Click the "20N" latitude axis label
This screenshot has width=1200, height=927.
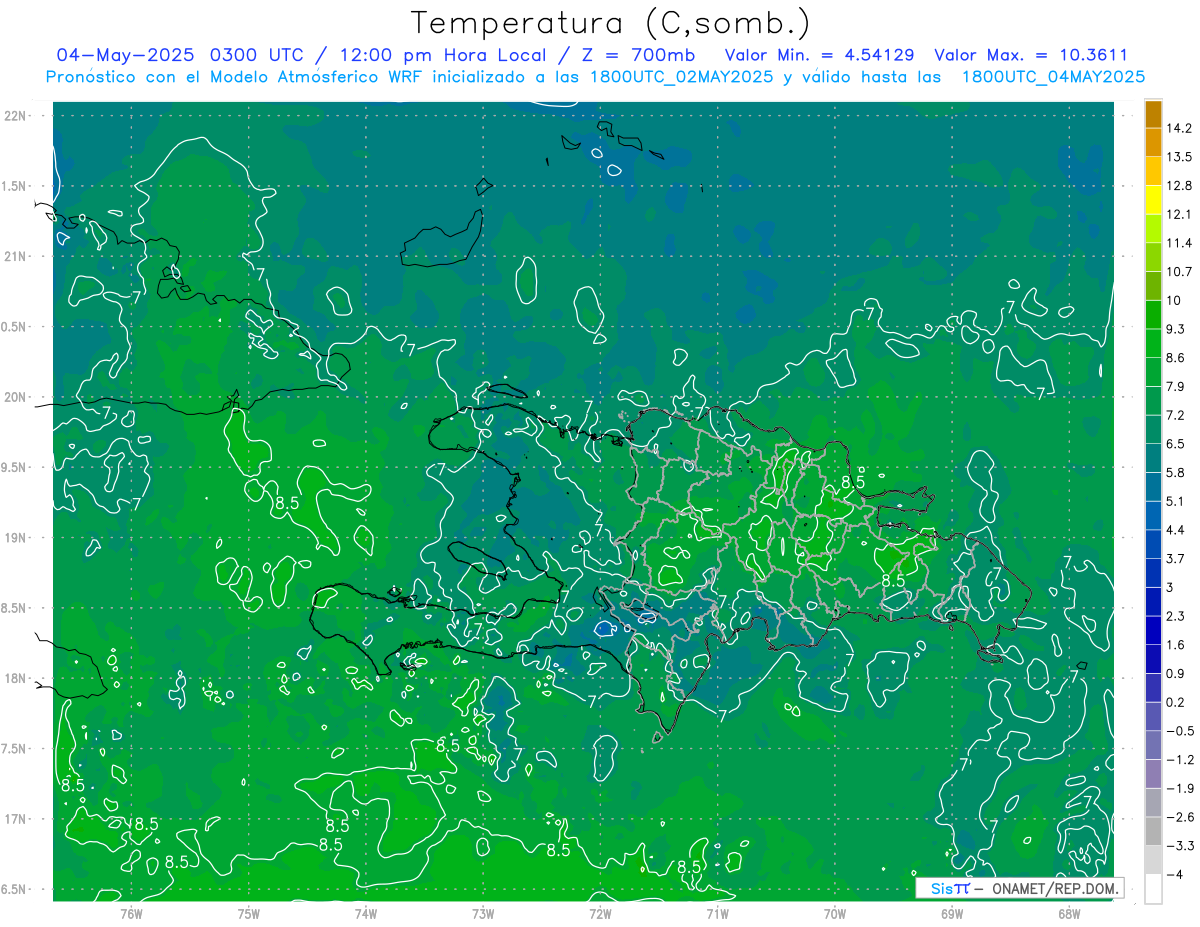[17, 397]
